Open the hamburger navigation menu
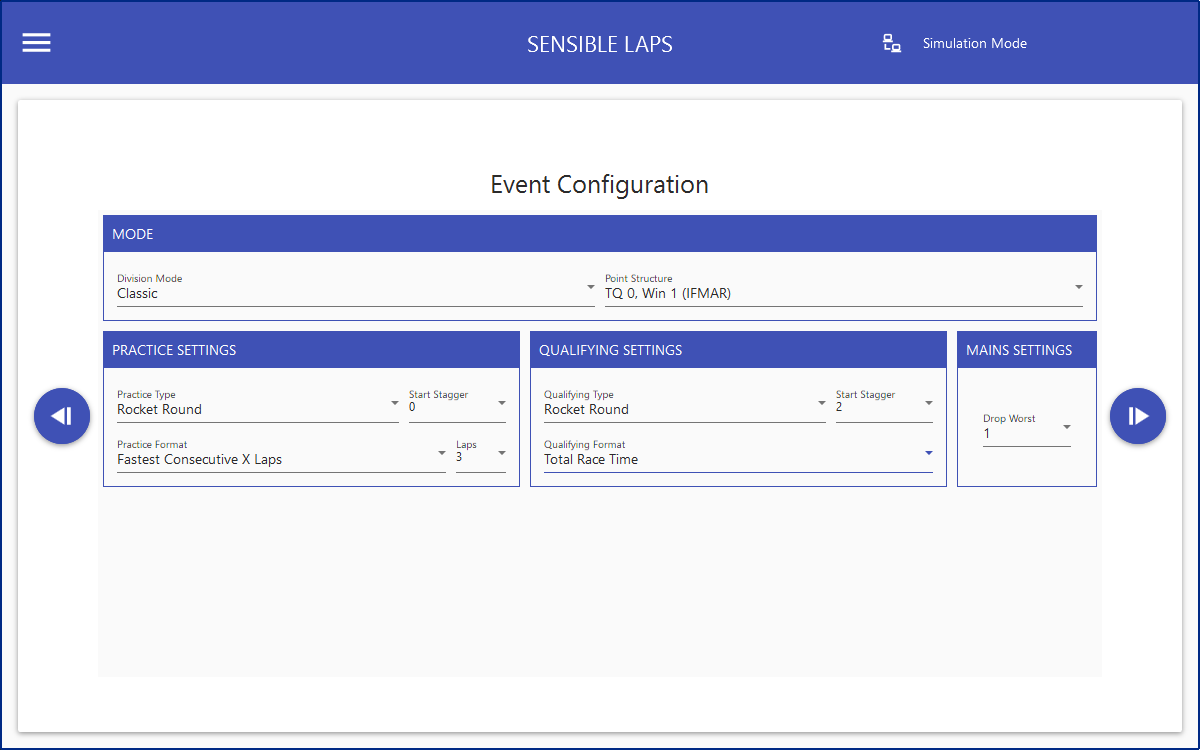 coord(37,43)
